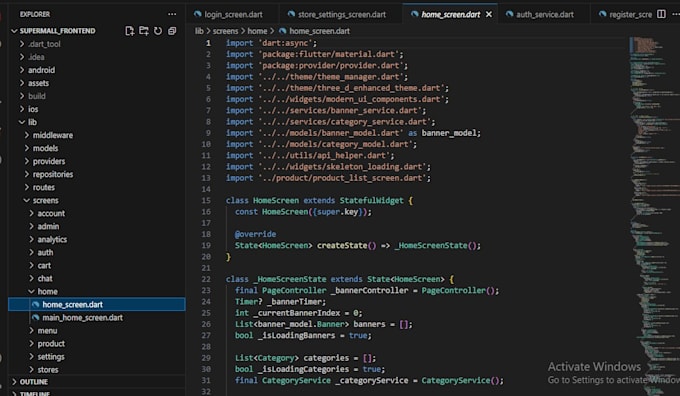Image resolution: width=680 pixels, height=396 pixels.
Task: Open editor more actions ellipsis at top right
Action: tap(676, 14)
